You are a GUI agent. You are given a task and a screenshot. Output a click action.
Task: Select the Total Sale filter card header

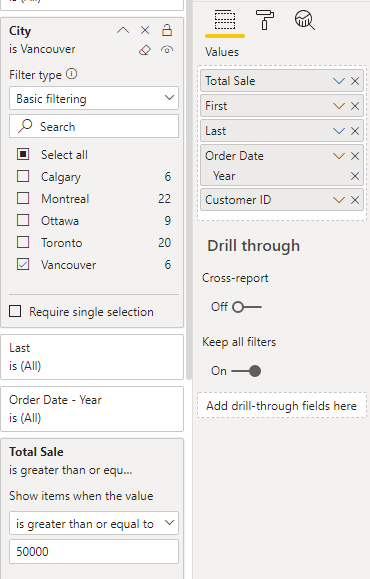(36, 452)
